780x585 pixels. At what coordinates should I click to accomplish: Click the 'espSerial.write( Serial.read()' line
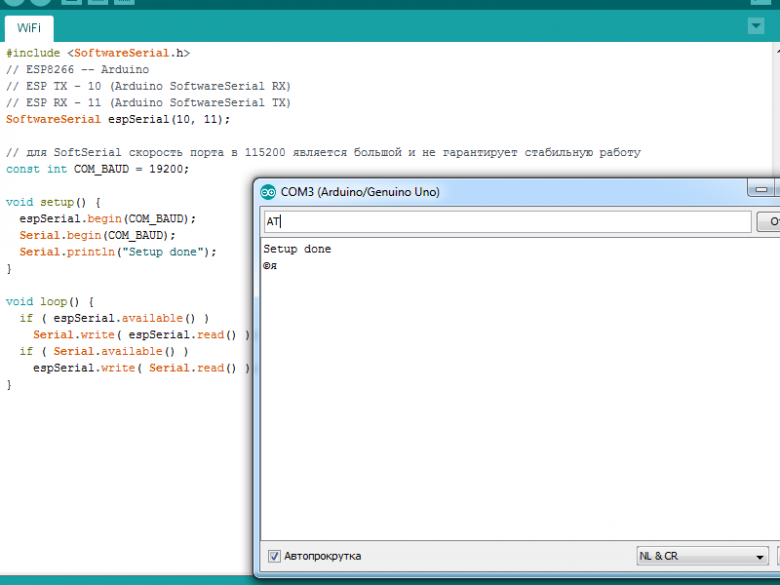(x=141, y=368)
